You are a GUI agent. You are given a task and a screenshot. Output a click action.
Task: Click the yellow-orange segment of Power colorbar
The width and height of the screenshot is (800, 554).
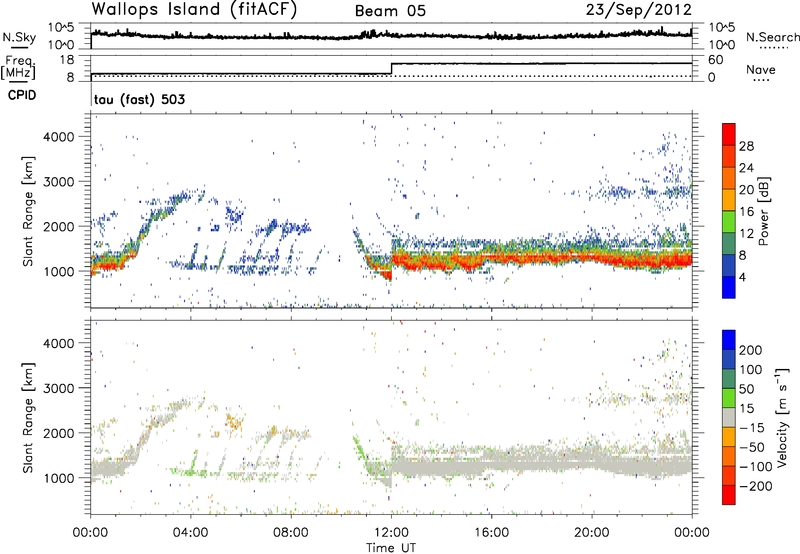click(x=729, y=199)
